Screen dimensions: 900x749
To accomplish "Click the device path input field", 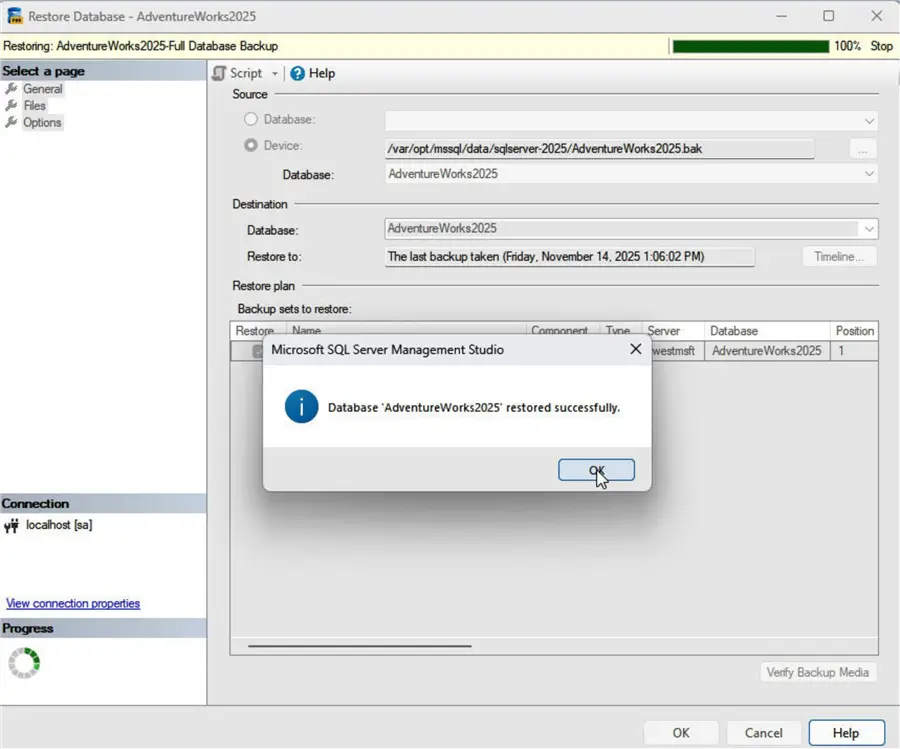I will [599, 149].
